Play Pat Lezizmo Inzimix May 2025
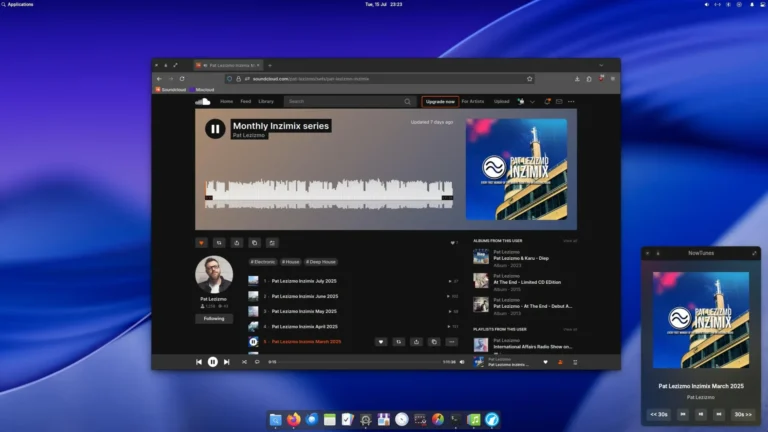768x432 pixels. click(x=304, y=312)
